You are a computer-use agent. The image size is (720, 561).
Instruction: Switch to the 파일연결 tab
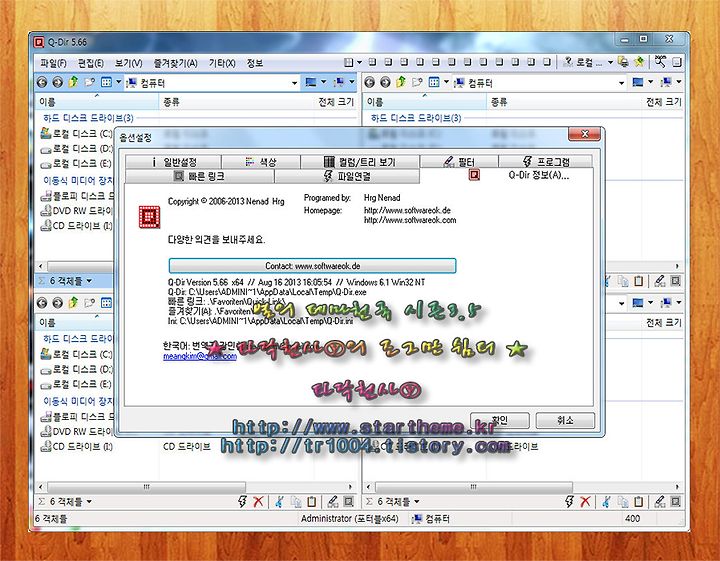click(x=347, y=176)
